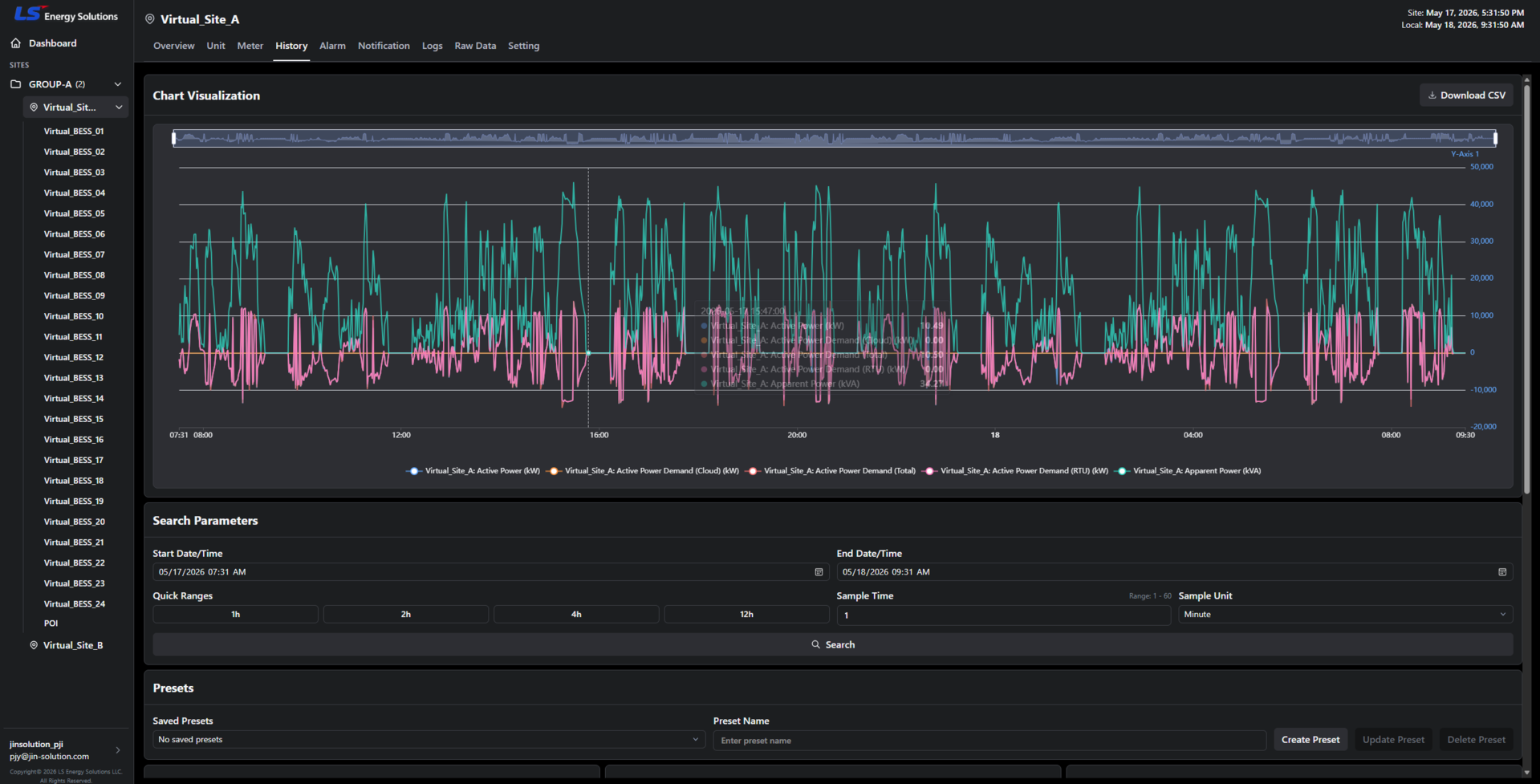Click the Preset Name input field
The height and width of the screenshot is (784, 1540).
[x=989, y=741]
